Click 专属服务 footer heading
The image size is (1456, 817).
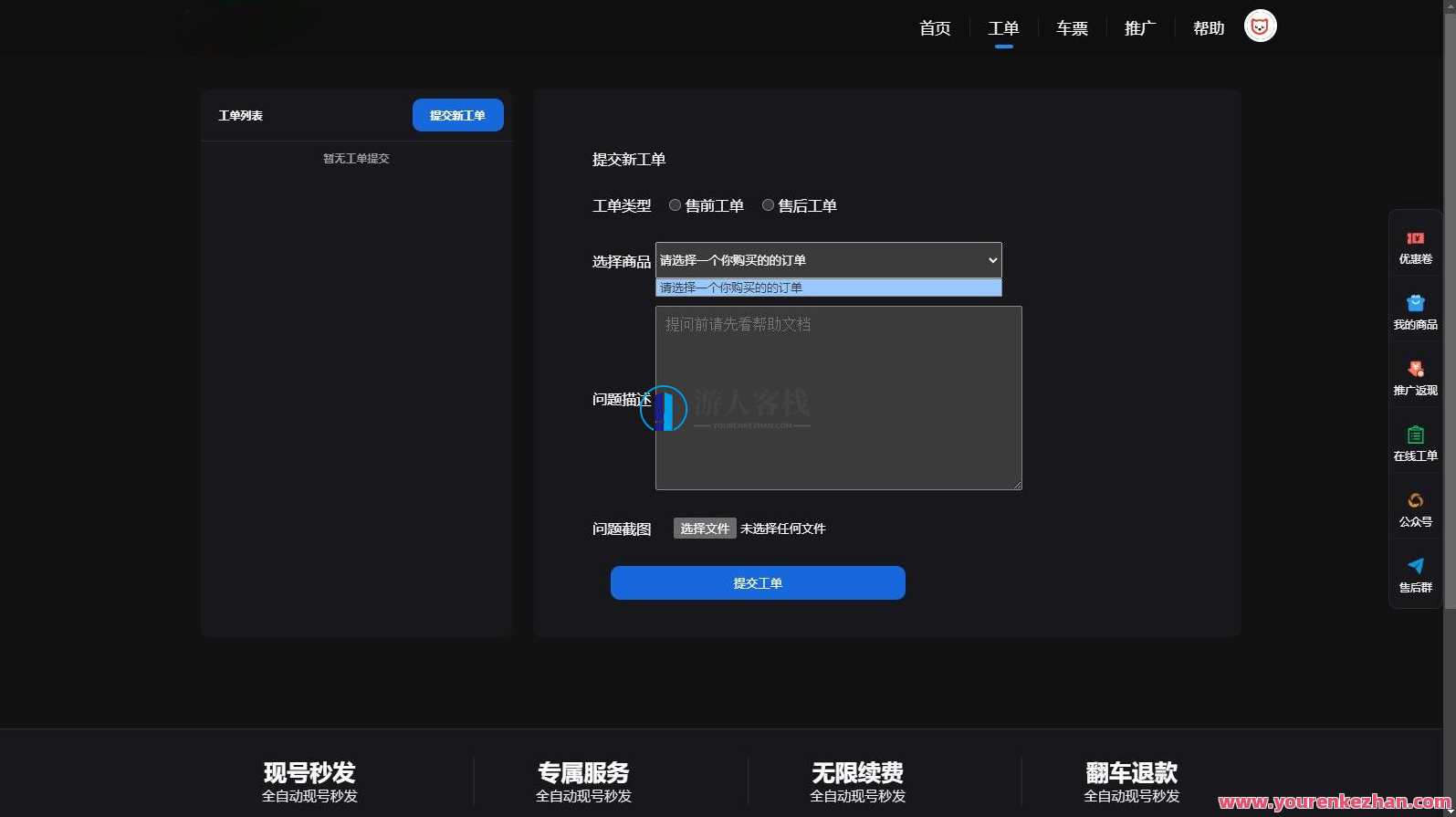[583, 772]
